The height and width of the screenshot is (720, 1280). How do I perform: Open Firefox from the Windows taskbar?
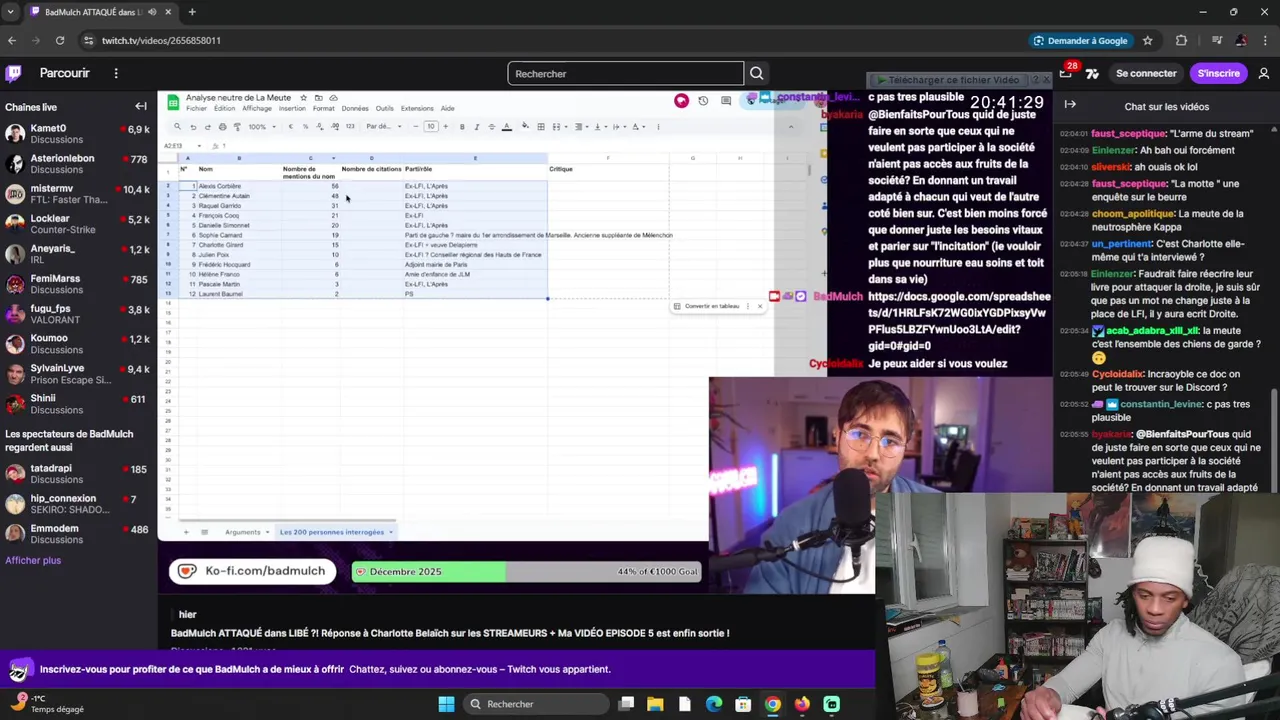click(x=802, y=704)
